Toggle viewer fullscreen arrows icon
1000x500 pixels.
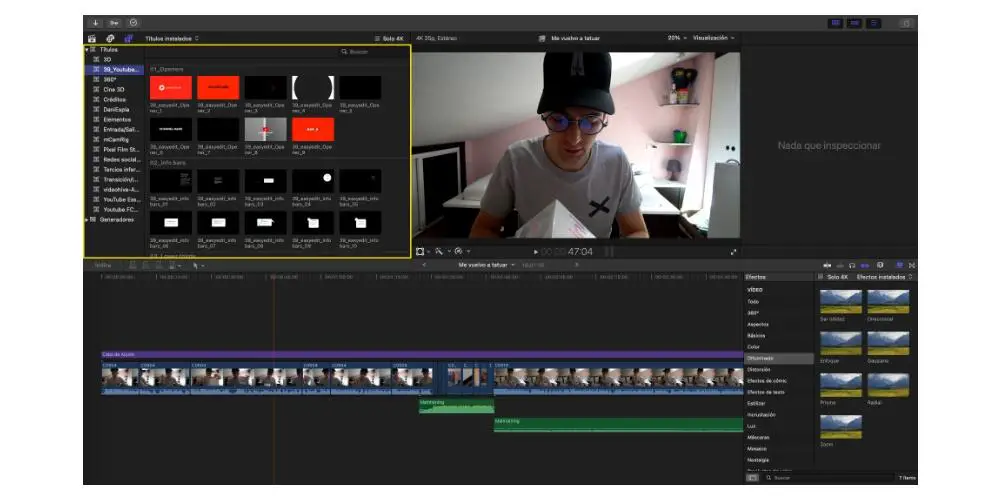pos(734,252)
